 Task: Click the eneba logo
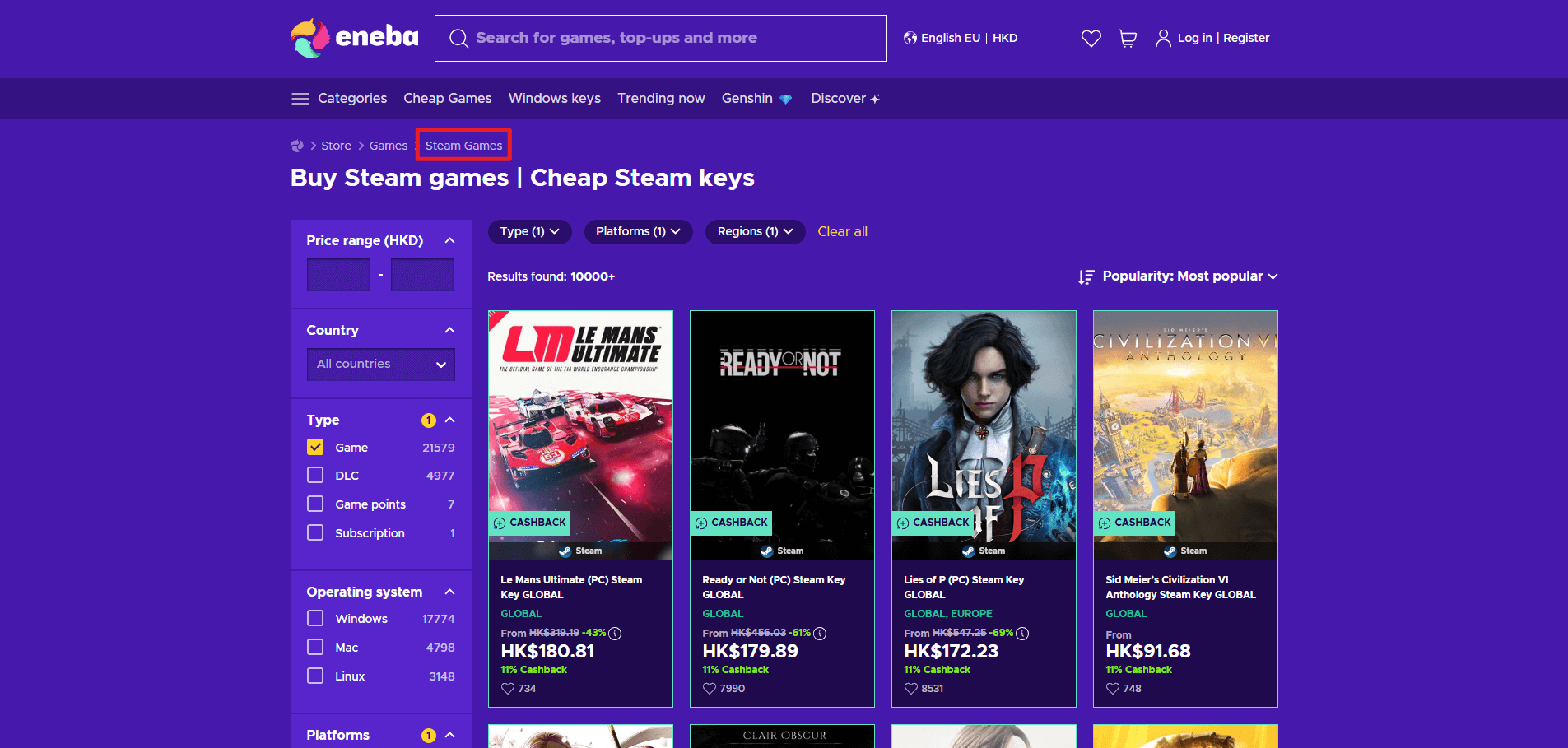pos(355,38)
